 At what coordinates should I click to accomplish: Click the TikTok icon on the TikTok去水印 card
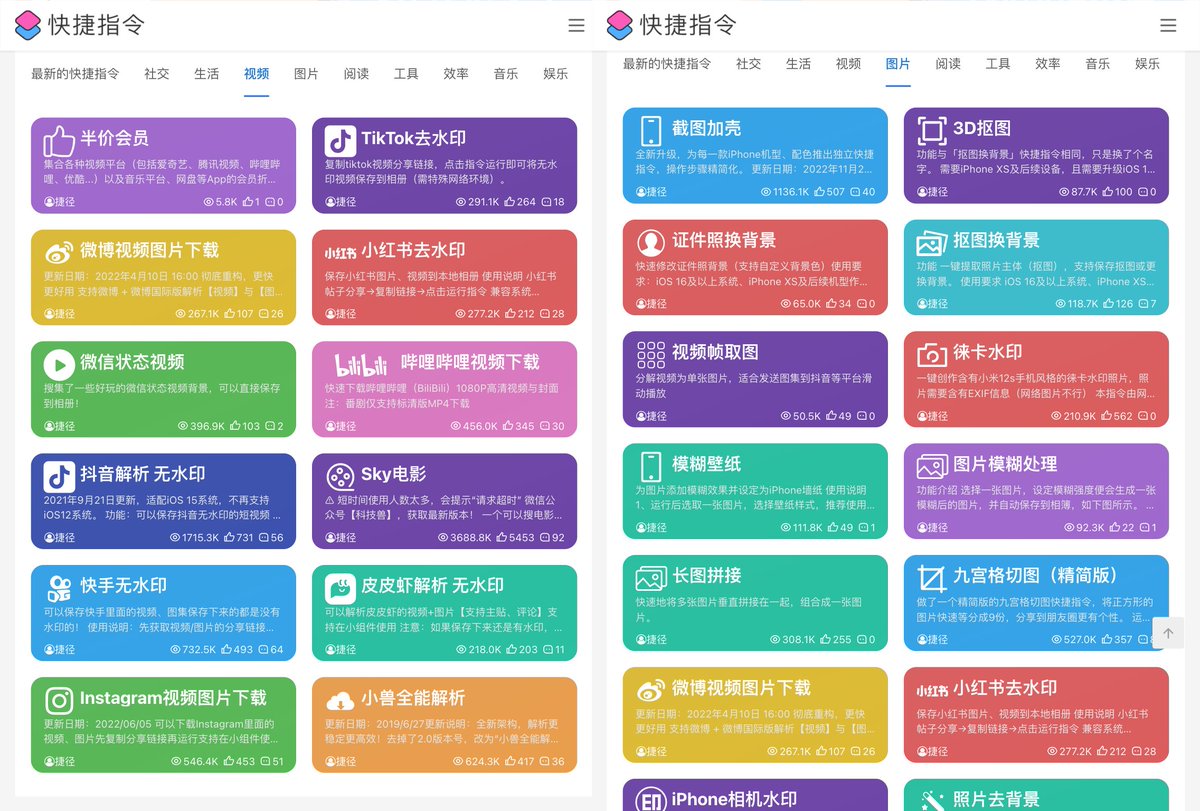(x=340, y=140)
